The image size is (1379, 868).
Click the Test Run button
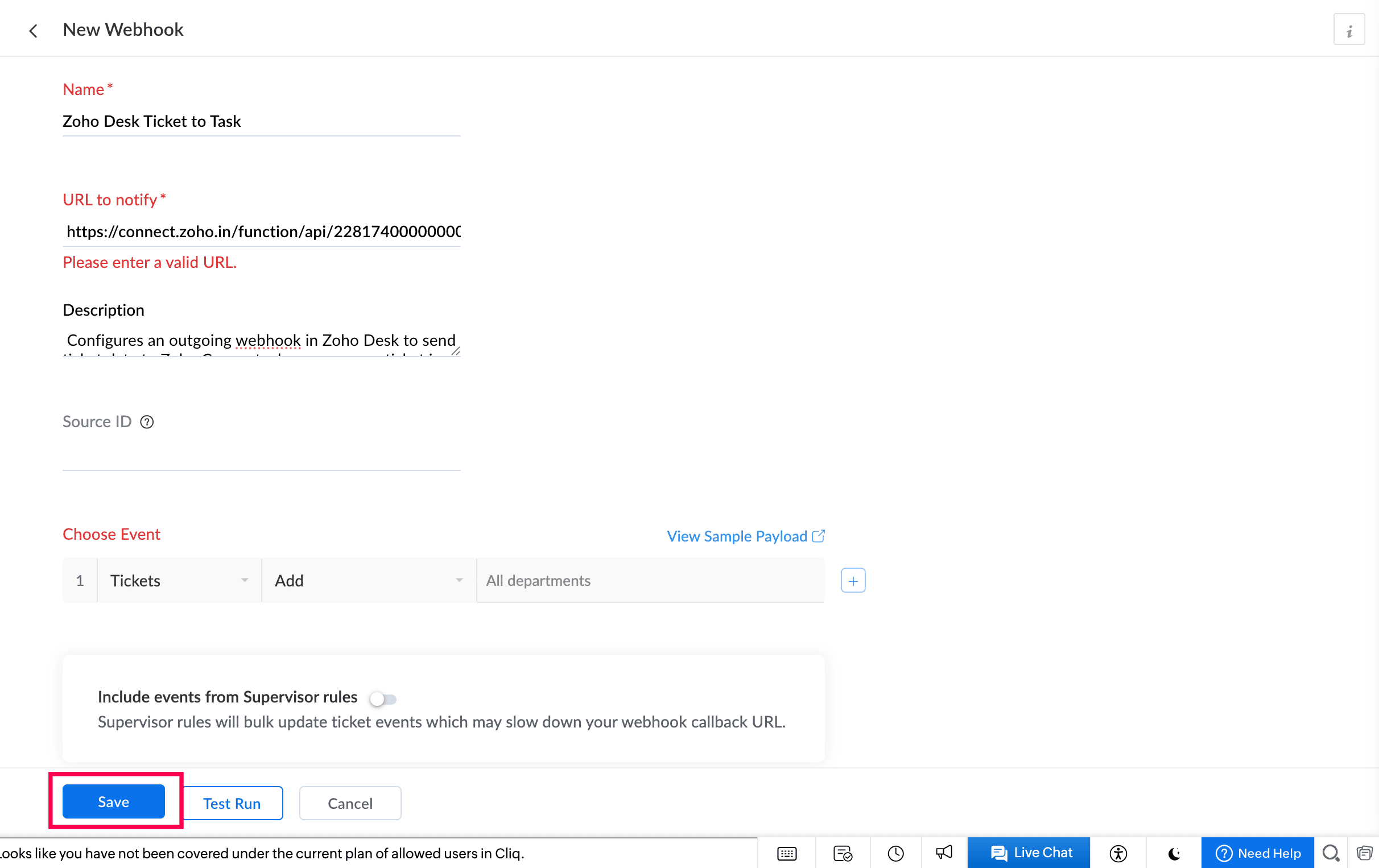(x=232, y=803)
